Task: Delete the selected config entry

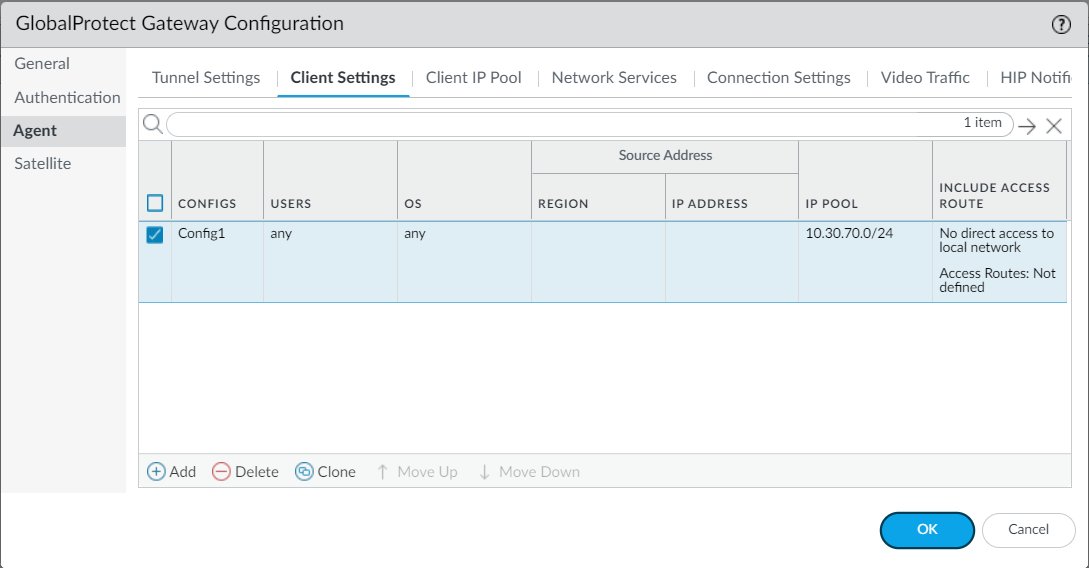Action: (245, 472)
